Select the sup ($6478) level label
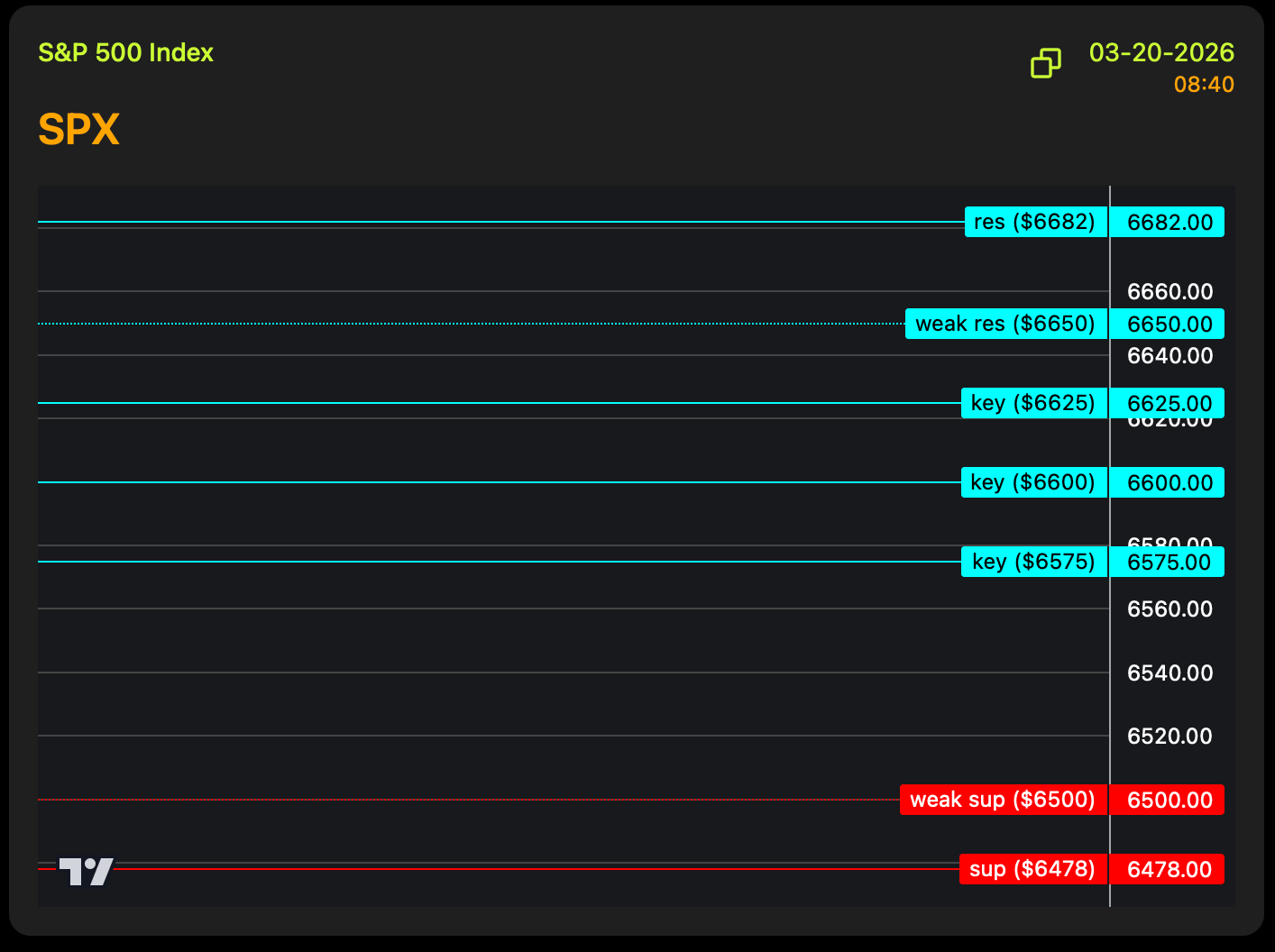Image resolution: width=1275 pixels, height=952 pixels. coord(1032,869)
